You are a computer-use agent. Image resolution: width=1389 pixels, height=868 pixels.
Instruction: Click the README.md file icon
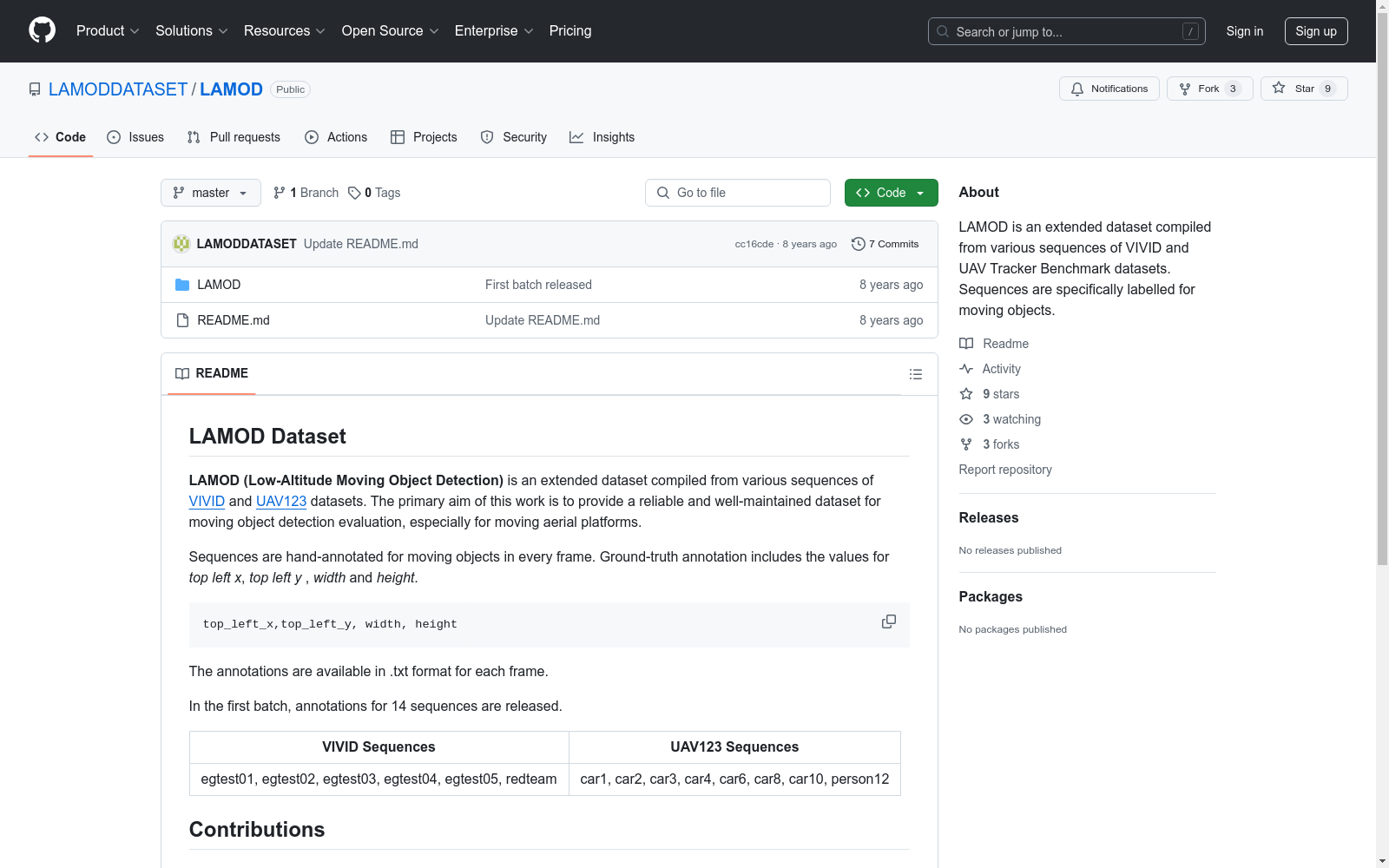pyautogui.click(x=182, y=320)
